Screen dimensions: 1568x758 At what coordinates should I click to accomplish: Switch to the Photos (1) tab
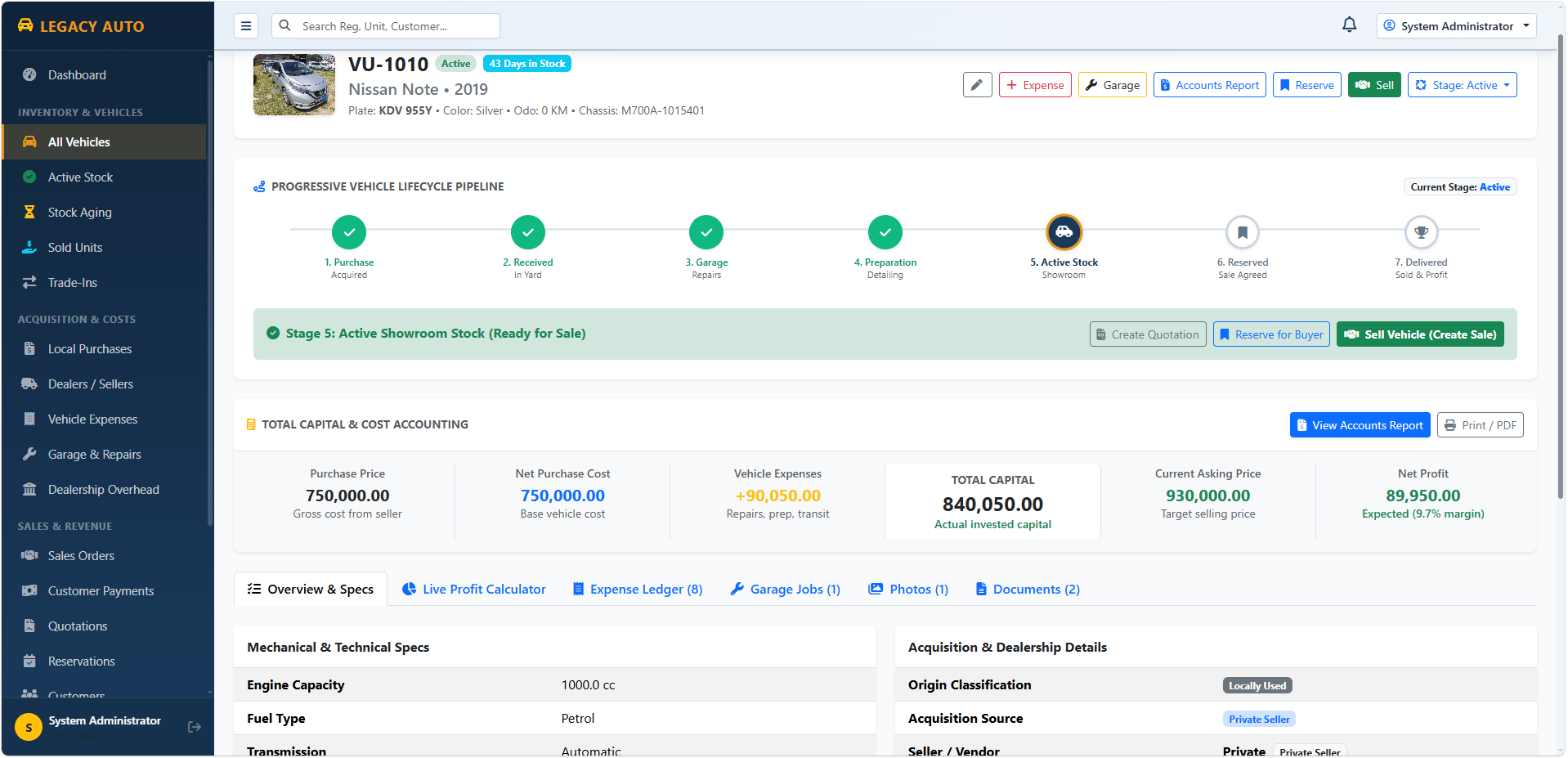(908, 589)
